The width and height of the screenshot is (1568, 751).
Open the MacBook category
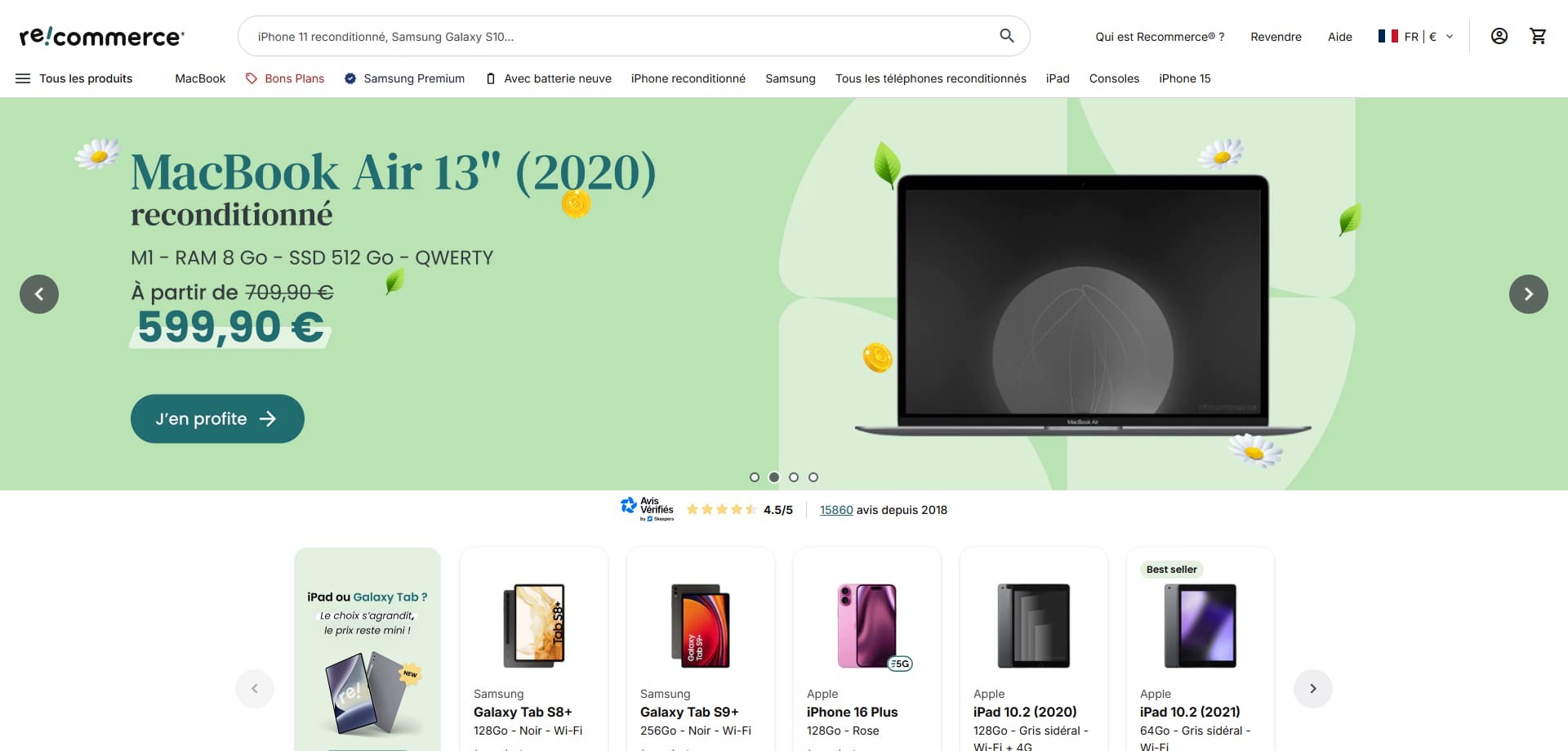coord(200,78)
